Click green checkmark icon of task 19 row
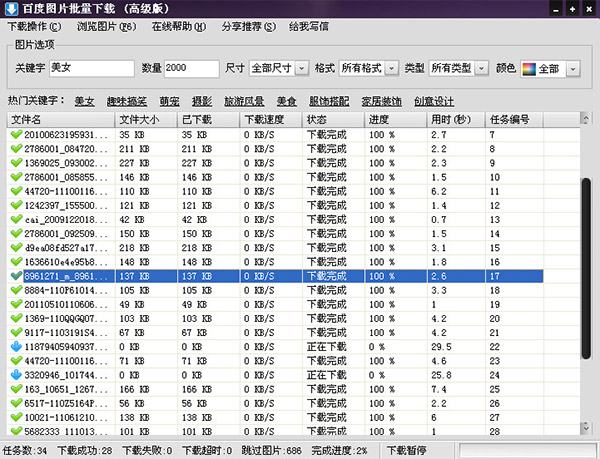The width and height of the screenshot is (600, 459). coord(16,304)
